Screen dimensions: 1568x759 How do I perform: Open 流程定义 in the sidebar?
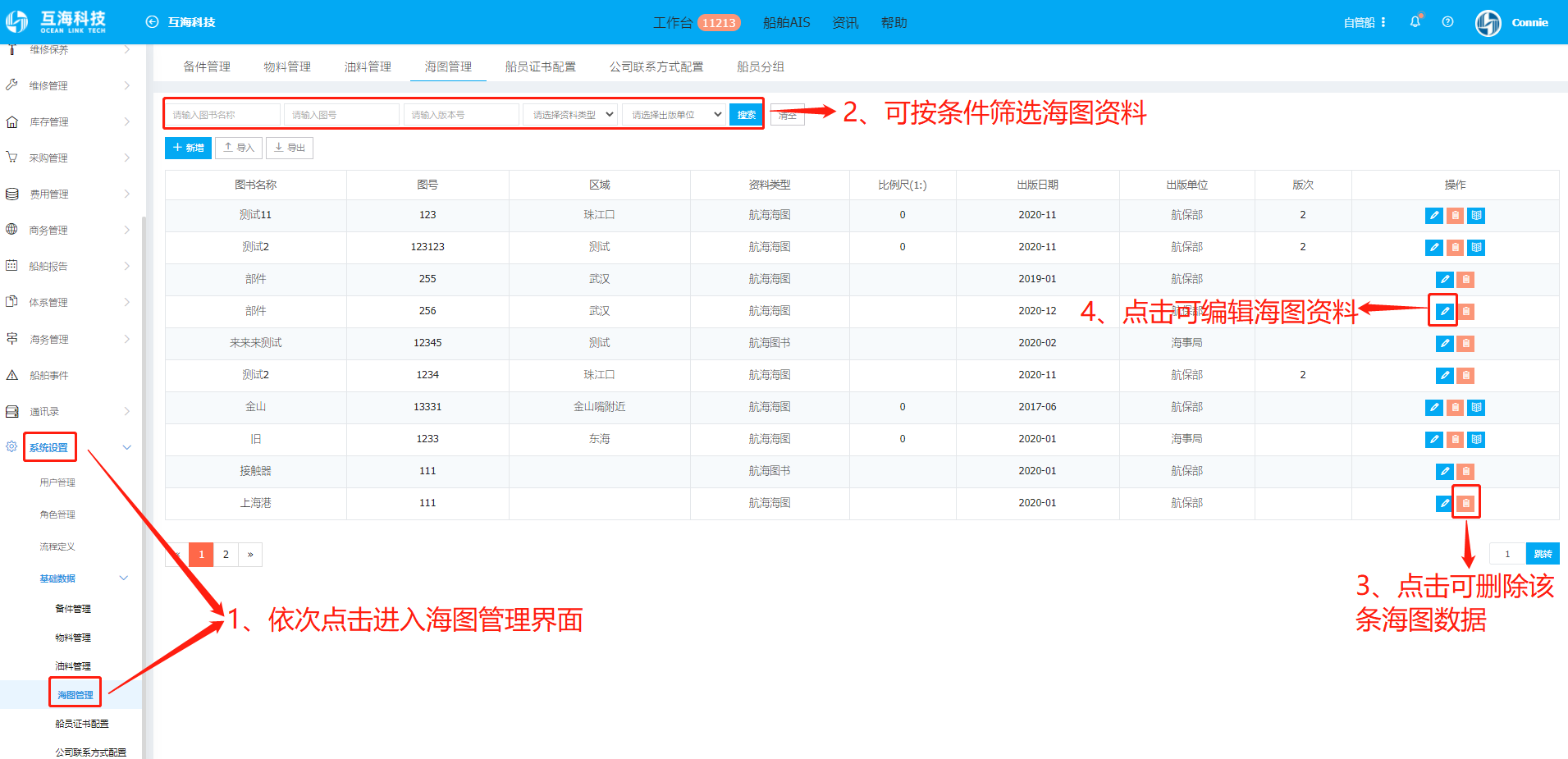pyautogui.click(x=57, y=546)
